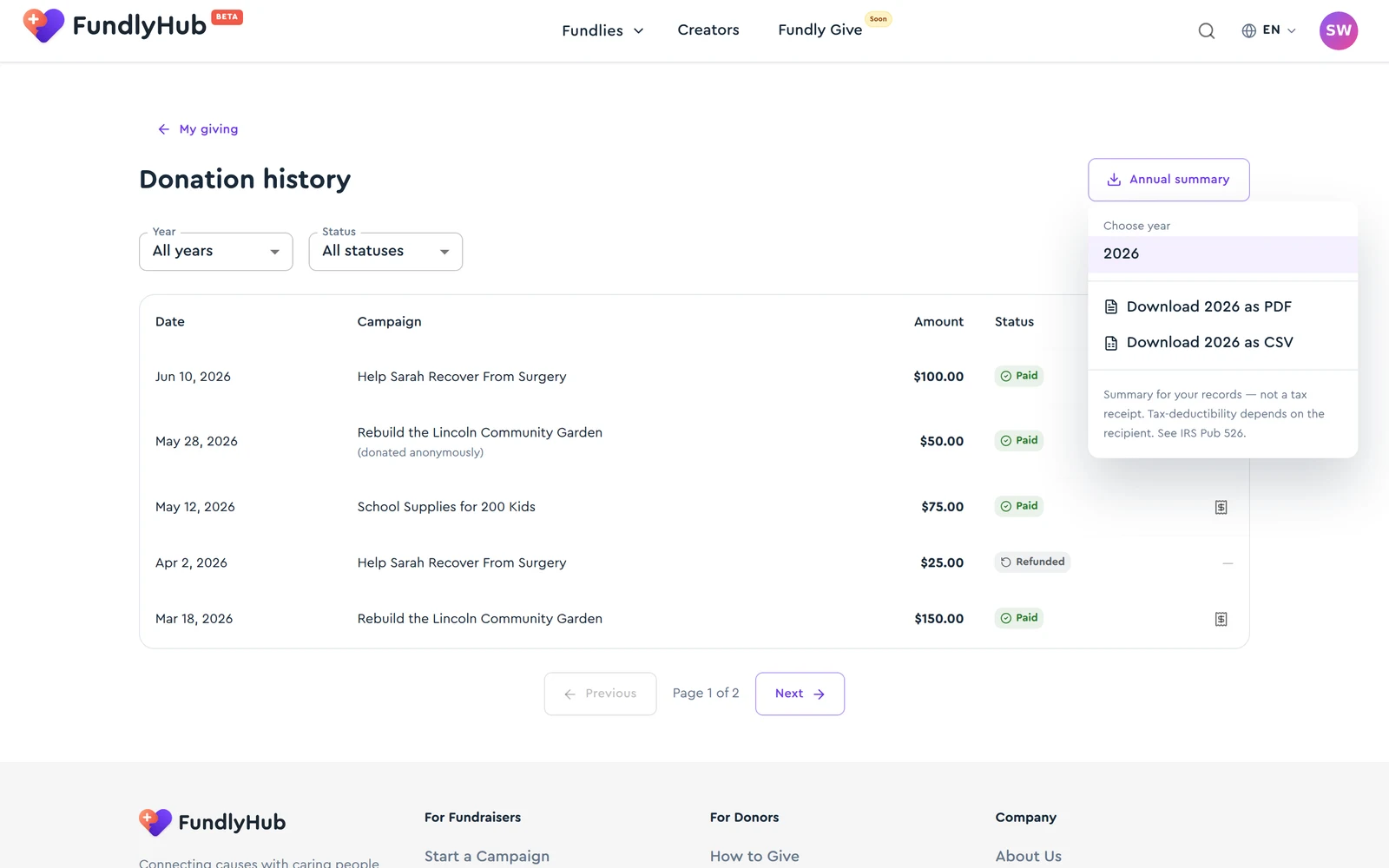Open Start a Campaign footer link
The image size is (1389, 868).
pyautogui.click(x=486, y=856)
